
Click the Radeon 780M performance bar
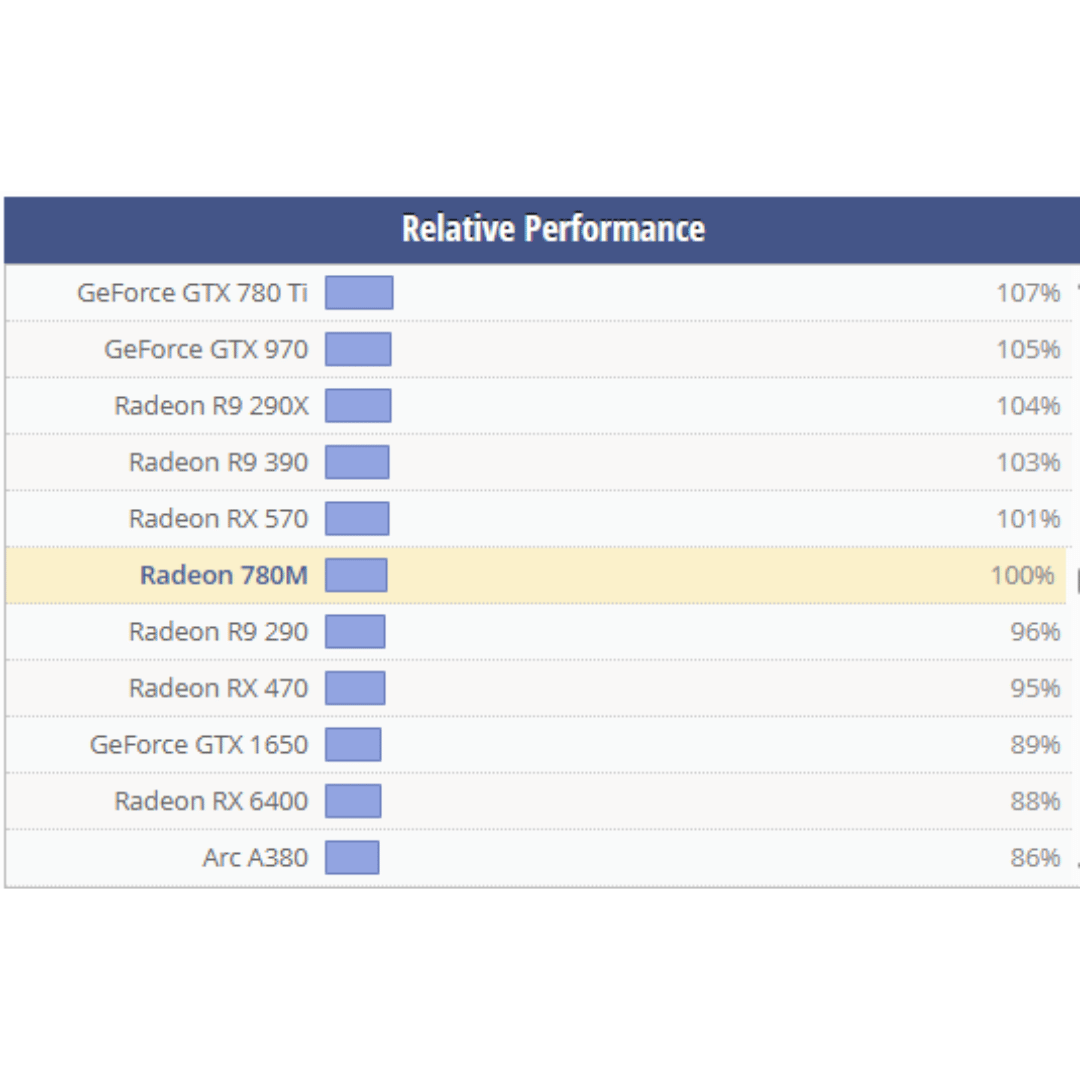tap(356, 575)
